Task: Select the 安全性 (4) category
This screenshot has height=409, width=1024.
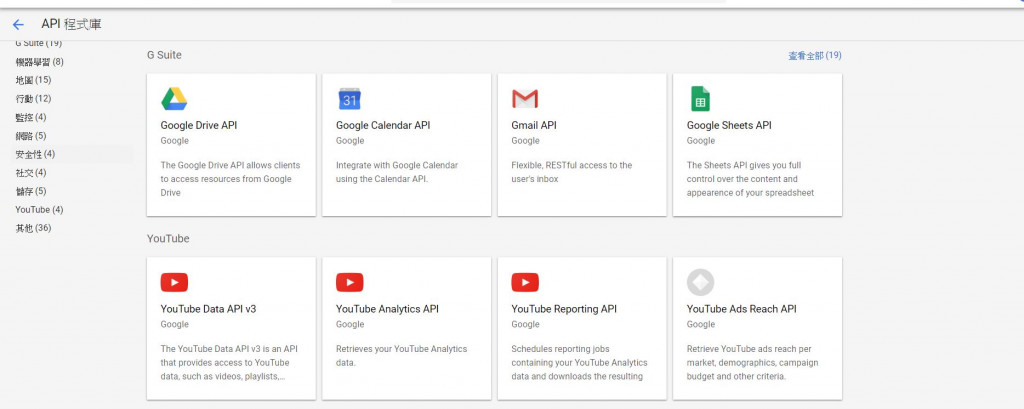Action: click(35, 154)
